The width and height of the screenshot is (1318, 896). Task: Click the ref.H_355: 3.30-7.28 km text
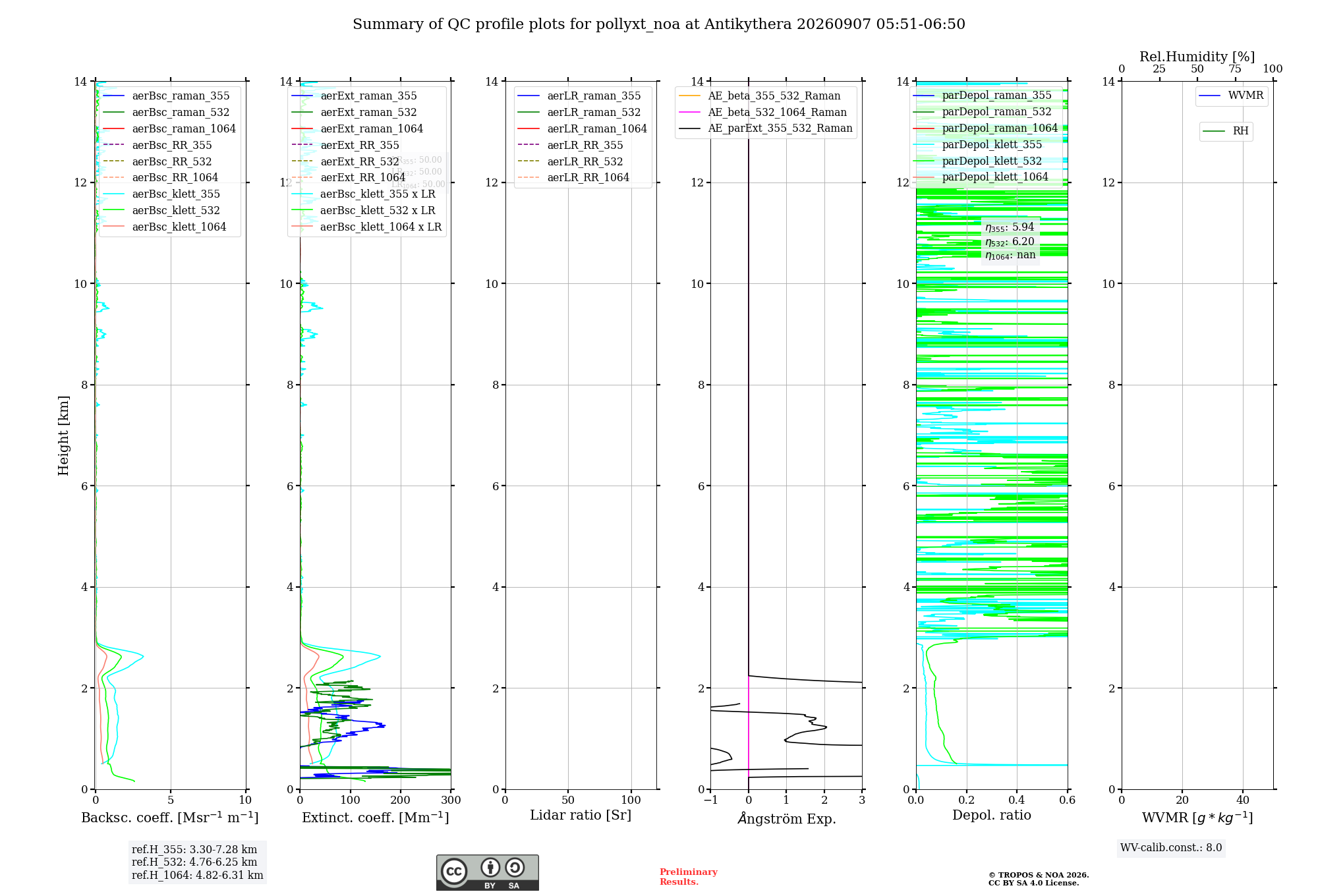click(x=194, y=849)
